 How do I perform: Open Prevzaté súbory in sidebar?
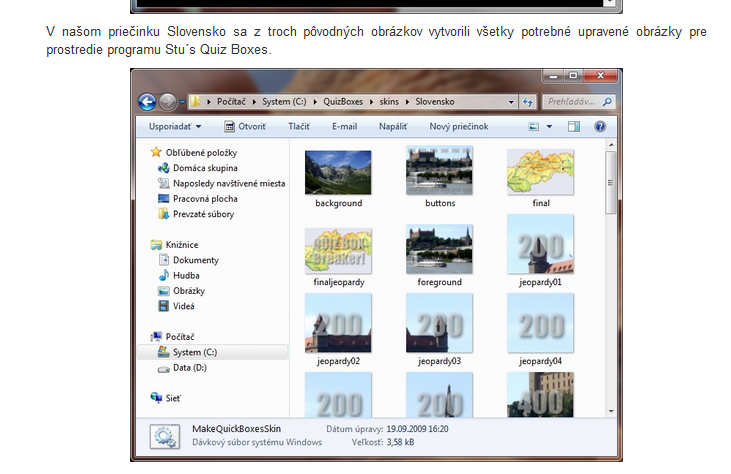pyautogui.click(x=196, y=214)
